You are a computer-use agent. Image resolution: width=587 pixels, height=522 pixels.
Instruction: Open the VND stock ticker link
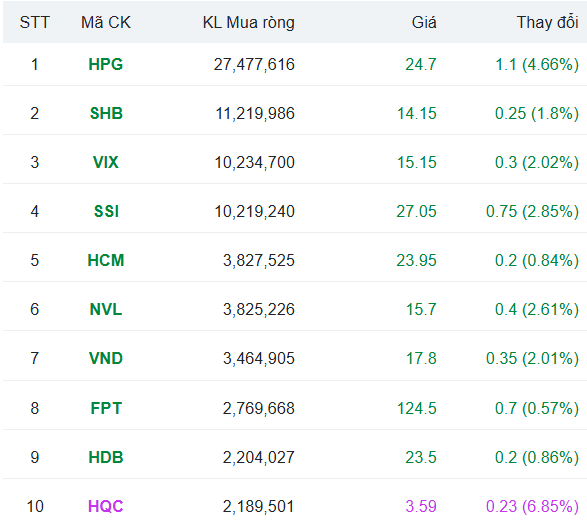coord(106,359)
